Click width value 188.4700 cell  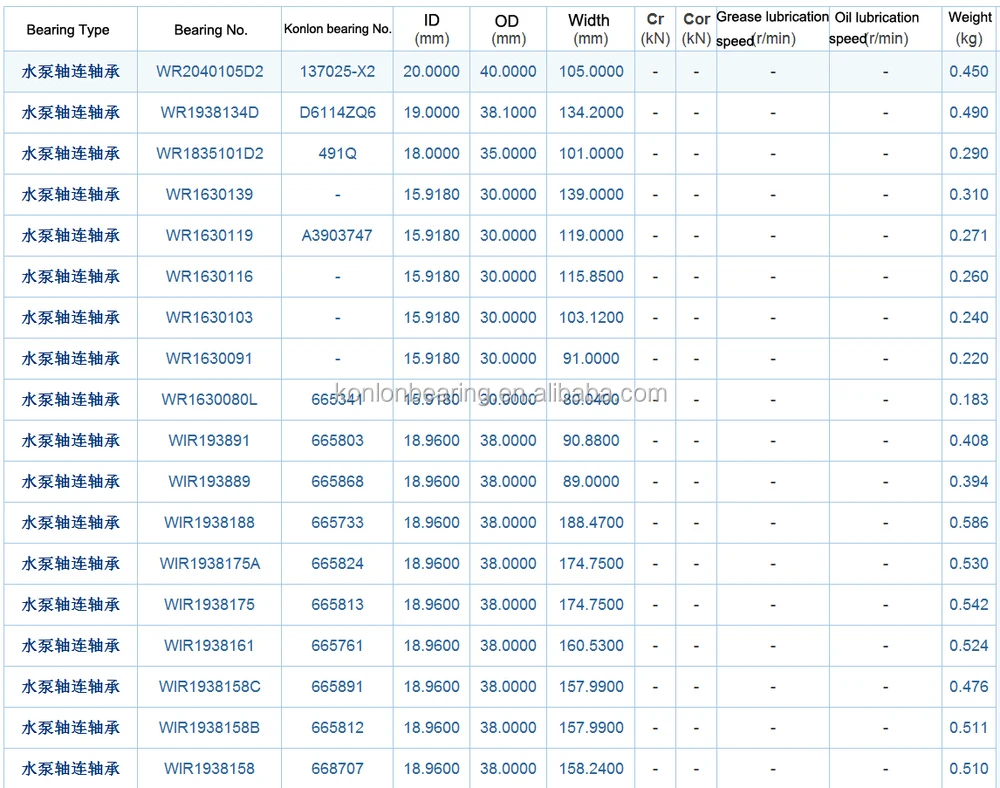591,523
